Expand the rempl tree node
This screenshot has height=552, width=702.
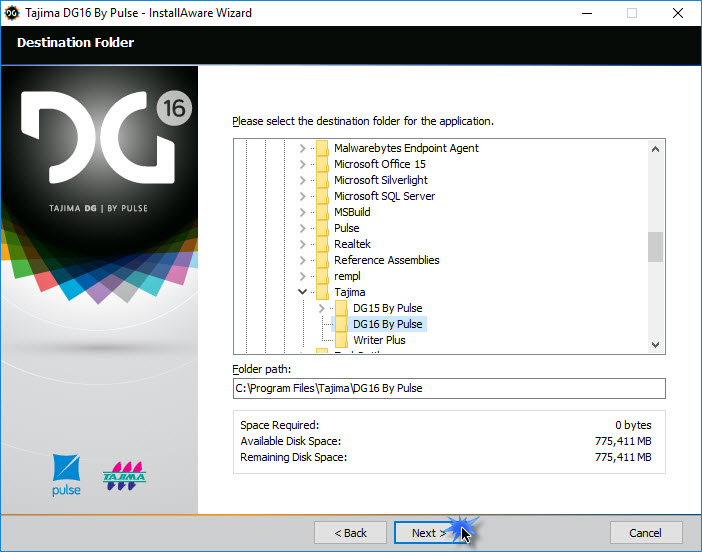(x=303, y=276)
